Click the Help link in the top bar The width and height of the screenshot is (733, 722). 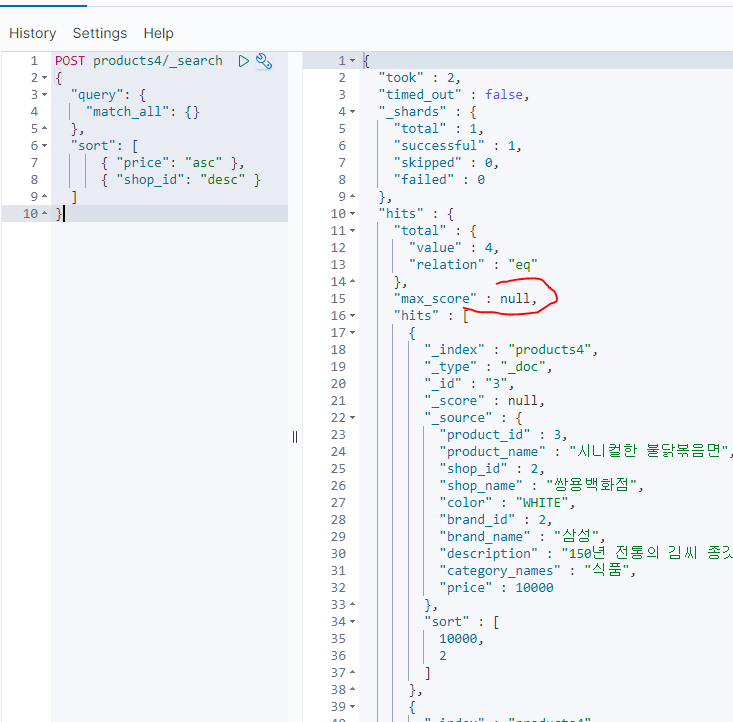(x=158, y=33)
